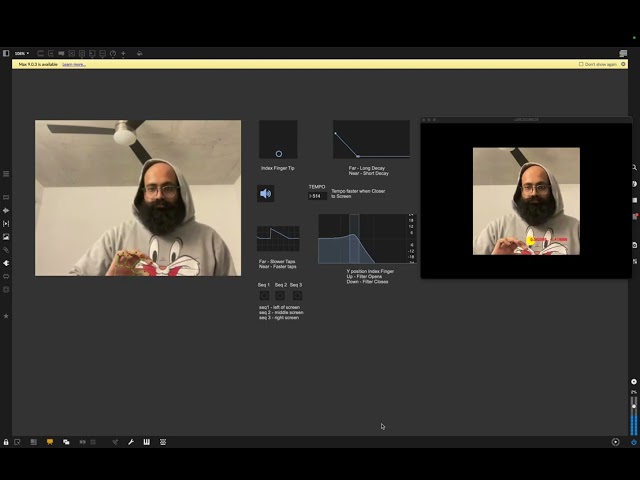
Task: Open the notification-badged icon in right sidebar
Action: pyautogui.click(x=635, y=216)
